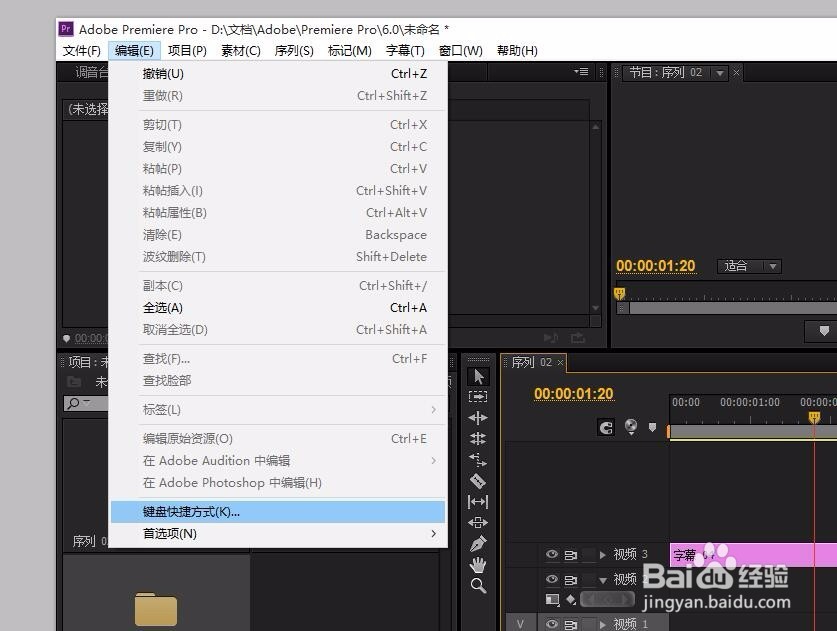Click the folder bin thumbnail in project panel
The height and width of the screenshot is (631, 837).
(x=156, y=609)
